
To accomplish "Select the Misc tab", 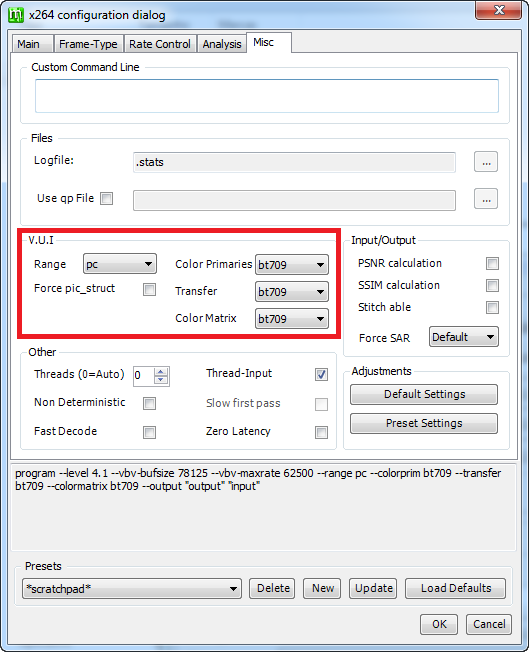I will pos(269,42).
